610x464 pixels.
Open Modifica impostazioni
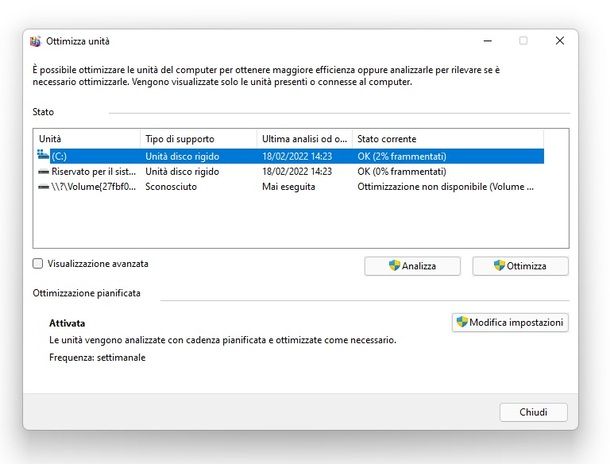tap(510, 322)
